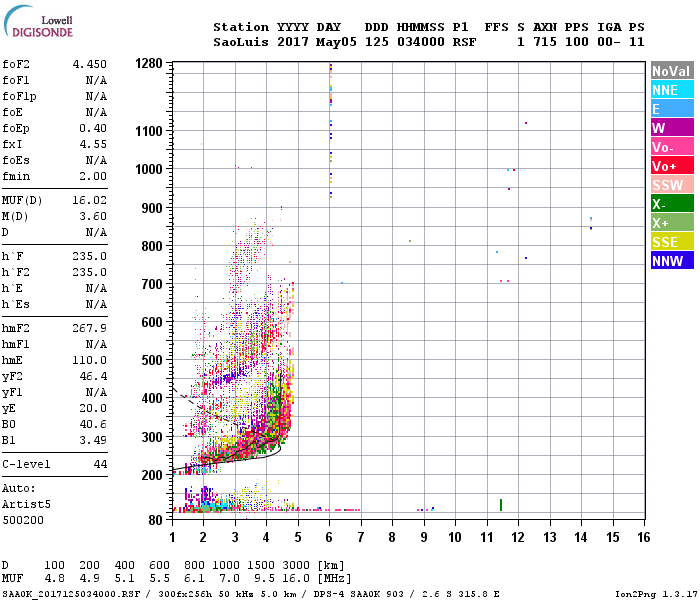Click the RSF program label
This screenshot has width=700, height=600.
point(464,42)
